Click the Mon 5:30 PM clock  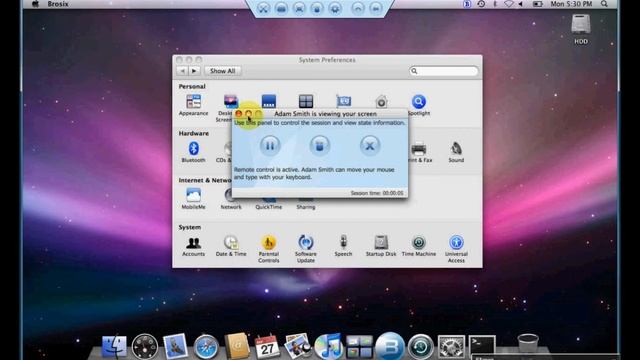[x=571, y=4]
